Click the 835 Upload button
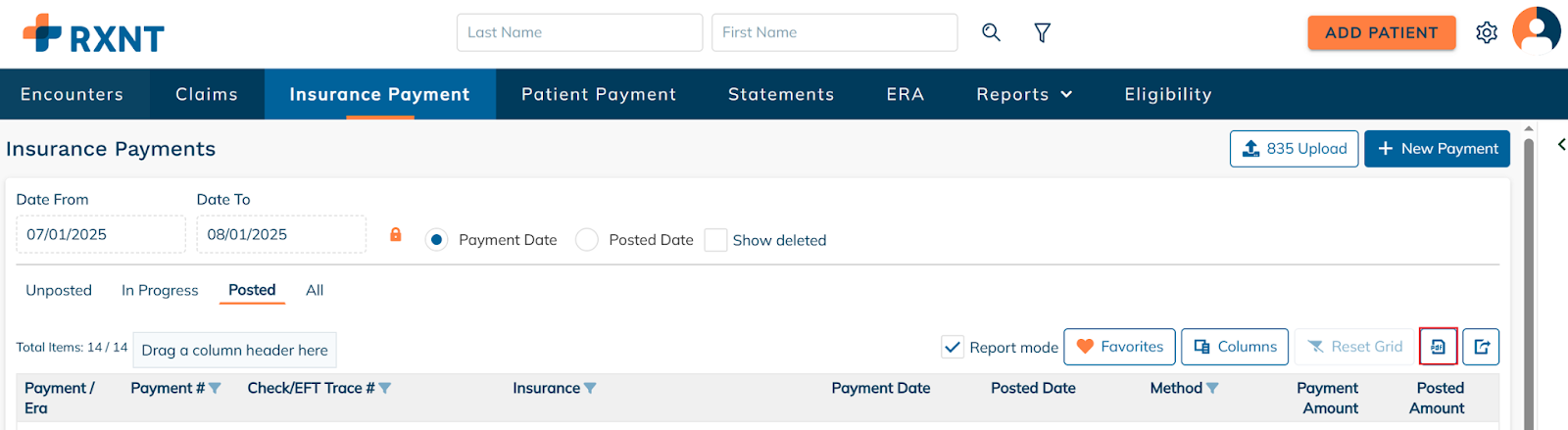The image size is (1568, 430). (1294, 149)
